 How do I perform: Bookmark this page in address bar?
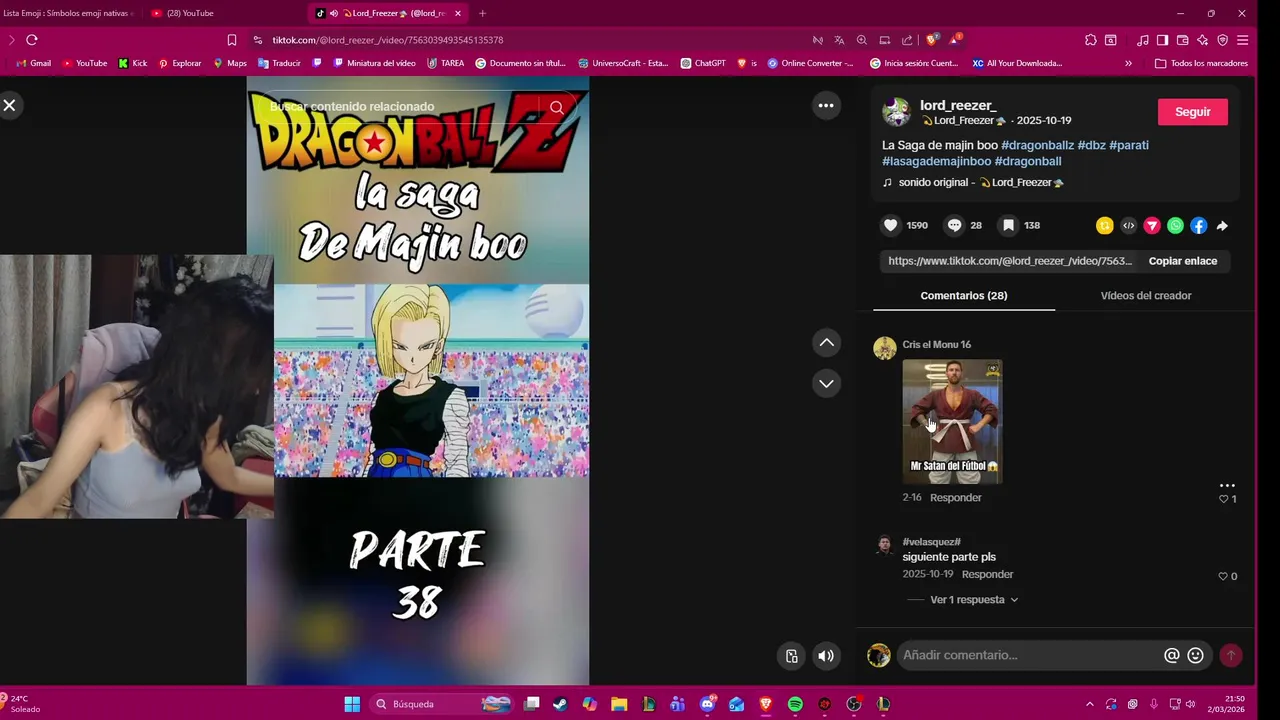click(x=232, y=40)
